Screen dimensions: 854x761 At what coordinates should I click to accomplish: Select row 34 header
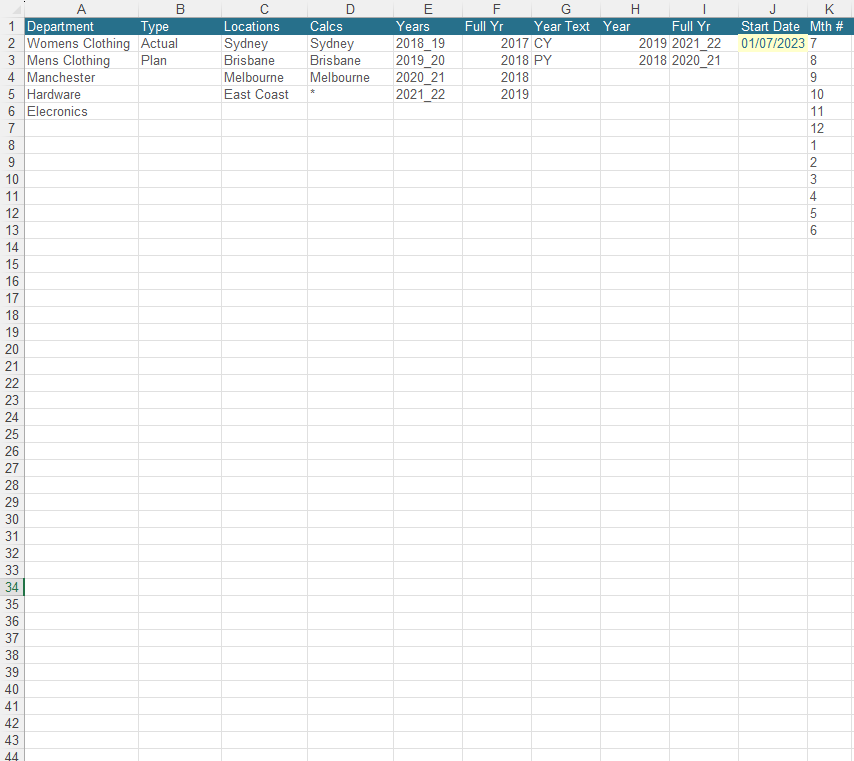[12, 587]
